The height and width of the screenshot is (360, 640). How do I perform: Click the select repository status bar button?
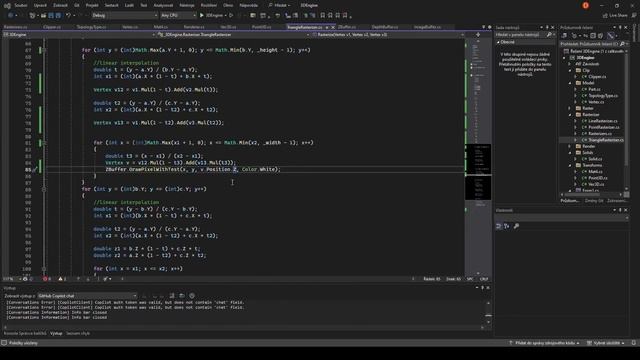(606, 343)
